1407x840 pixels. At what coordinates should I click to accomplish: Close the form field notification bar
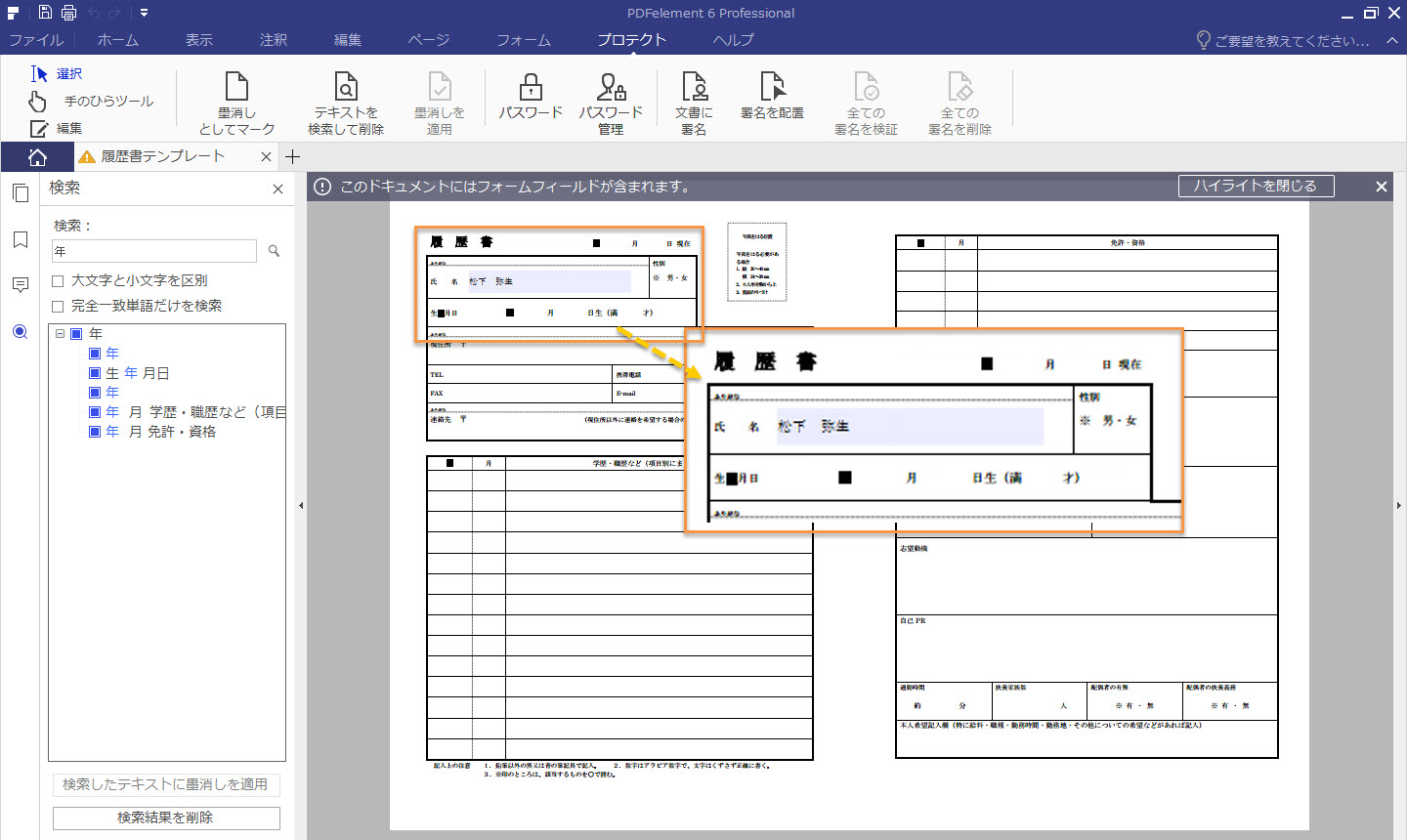[1382, 186]
